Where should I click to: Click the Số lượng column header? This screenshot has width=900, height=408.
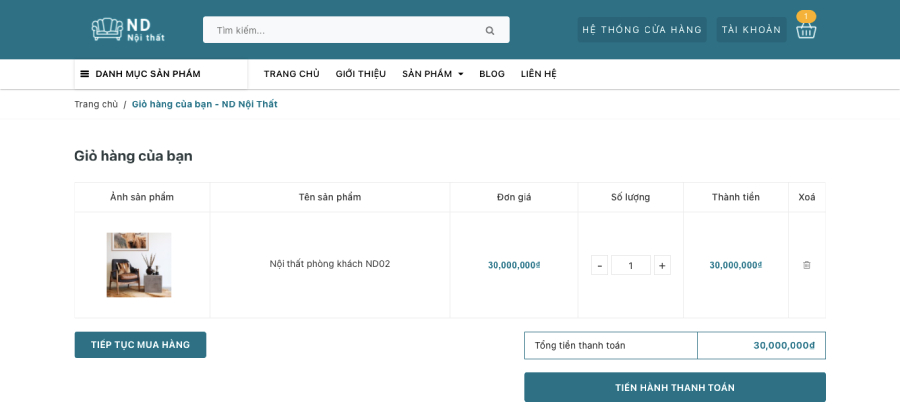630,197
